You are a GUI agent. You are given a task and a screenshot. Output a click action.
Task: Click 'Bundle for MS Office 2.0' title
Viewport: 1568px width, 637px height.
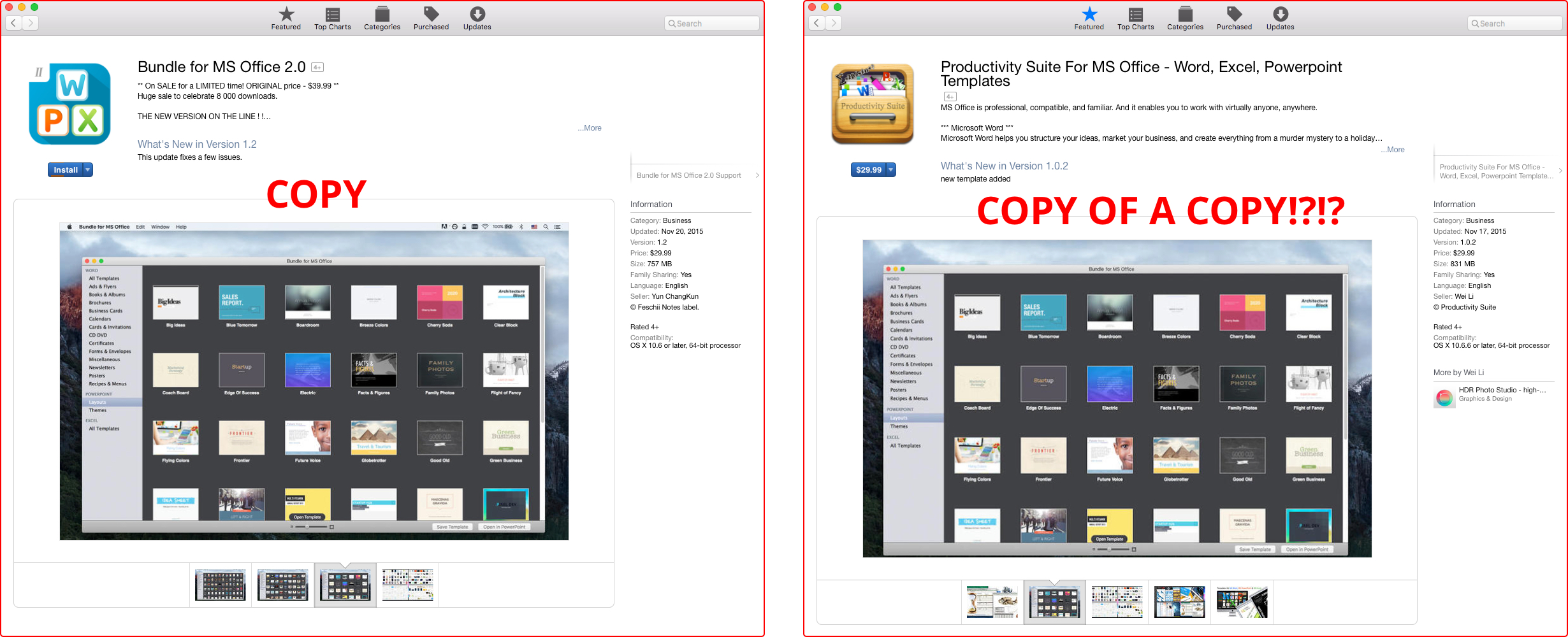tap(222, 67)
